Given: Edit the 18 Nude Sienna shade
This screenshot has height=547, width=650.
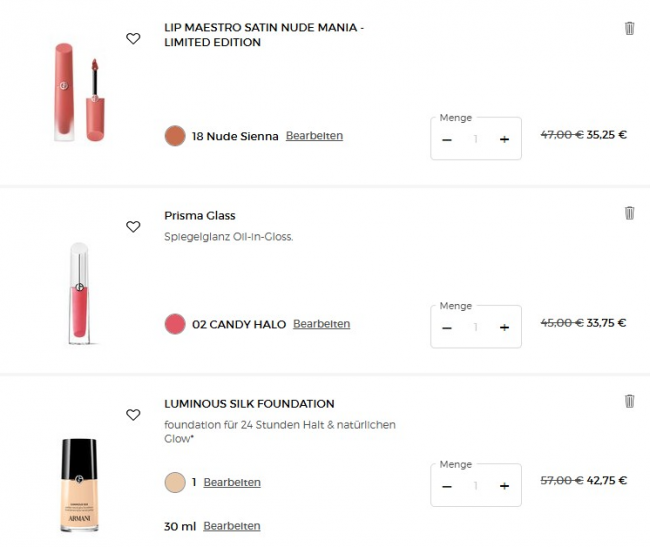Looking at the screenshot, I should [x=314, y=136].
